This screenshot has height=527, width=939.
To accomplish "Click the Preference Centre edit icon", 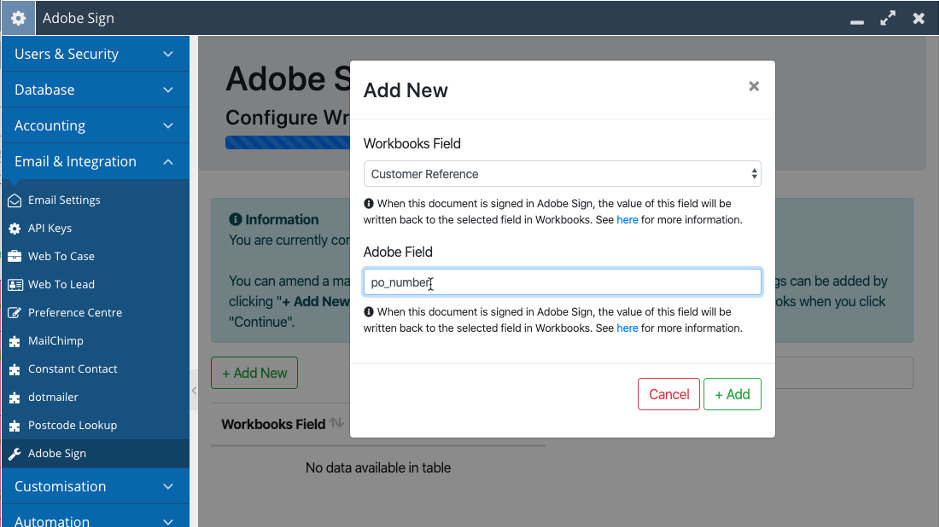I will (x=14, y=313).
